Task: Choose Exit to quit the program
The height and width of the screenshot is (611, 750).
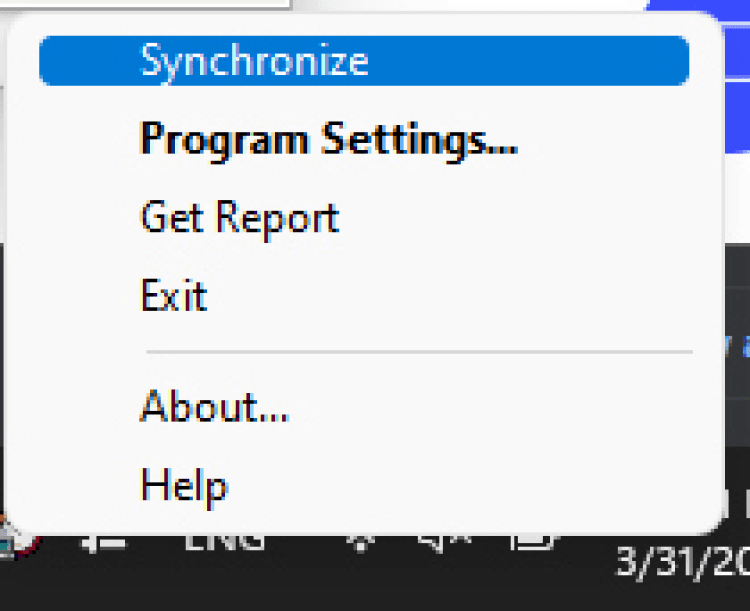Action: [x=174, y=296]
